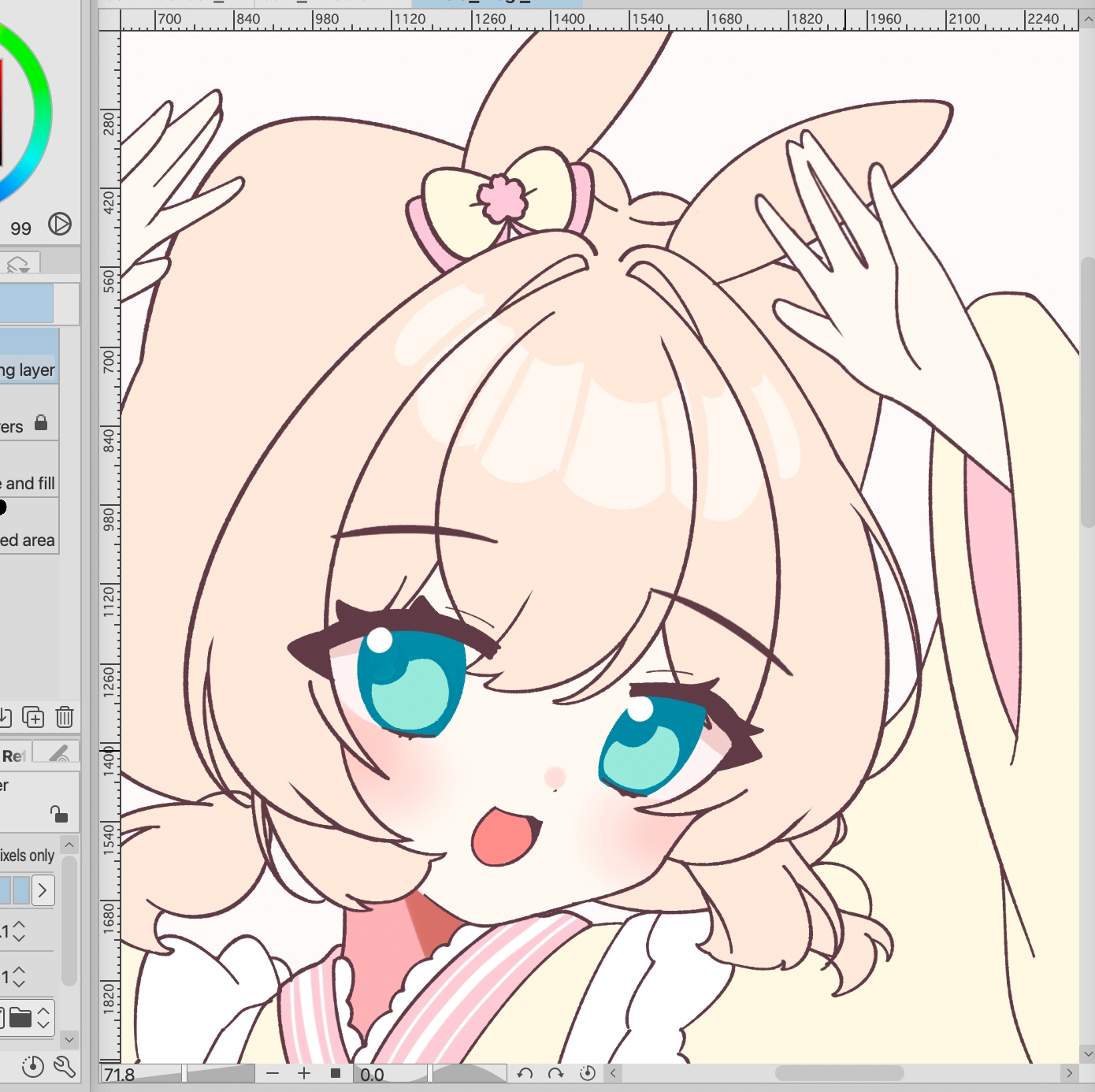
Task: Open the wrench settings icon
Action: point(65,1067)
